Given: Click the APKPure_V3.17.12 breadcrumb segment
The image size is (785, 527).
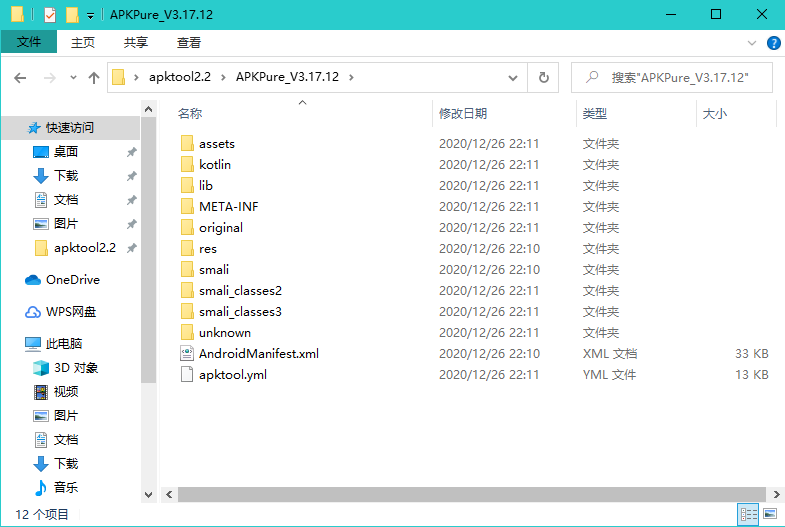Looking at the screenshot, I should 287,77.
